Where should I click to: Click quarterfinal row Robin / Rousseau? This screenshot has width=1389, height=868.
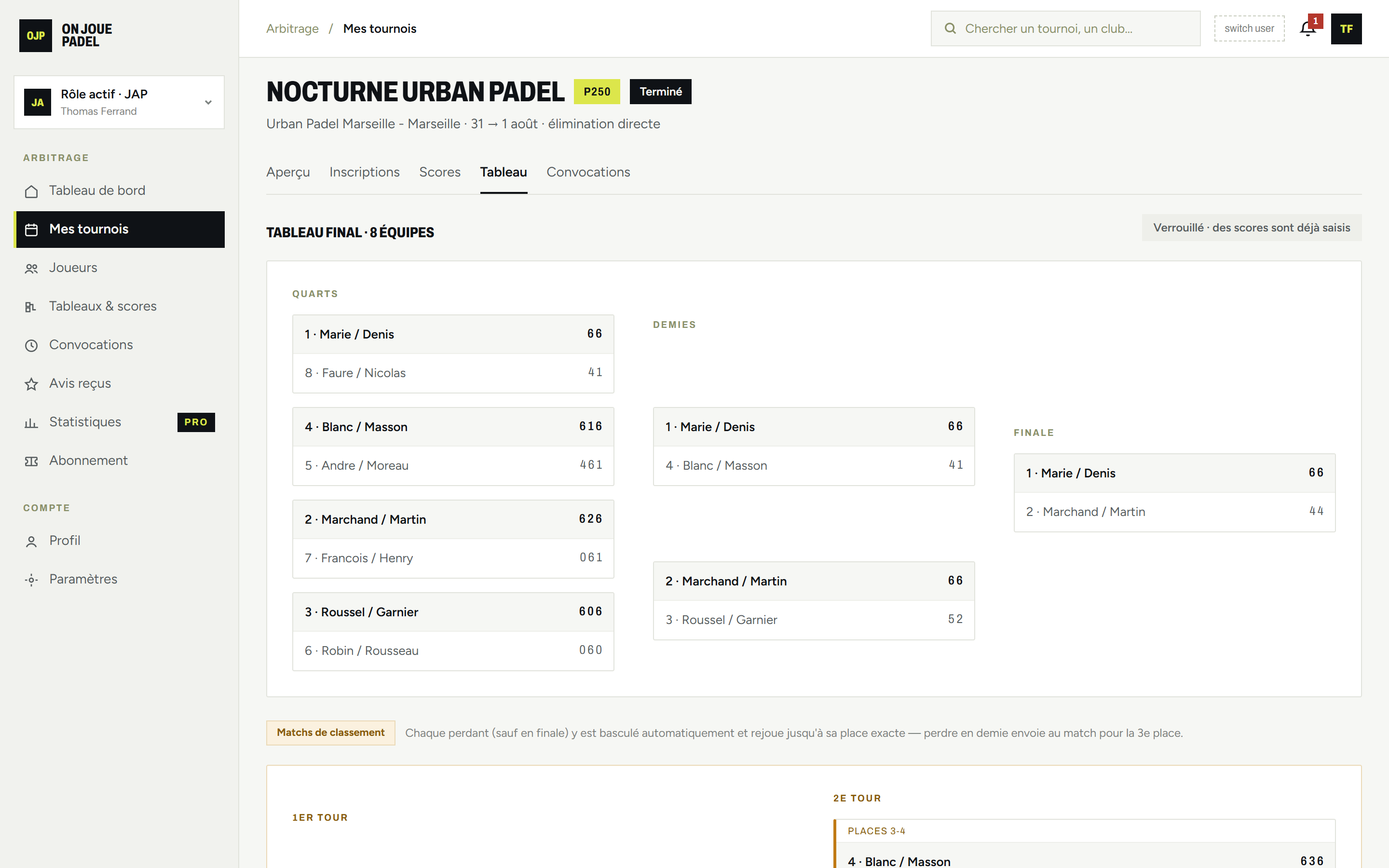point(453,651)
